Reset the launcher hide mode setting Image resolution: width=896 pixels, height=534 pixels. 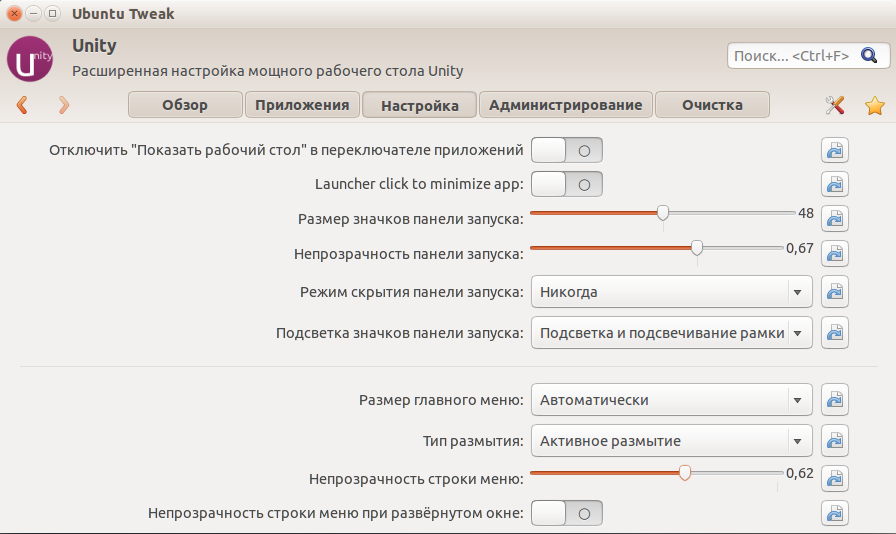click(834, 292)
